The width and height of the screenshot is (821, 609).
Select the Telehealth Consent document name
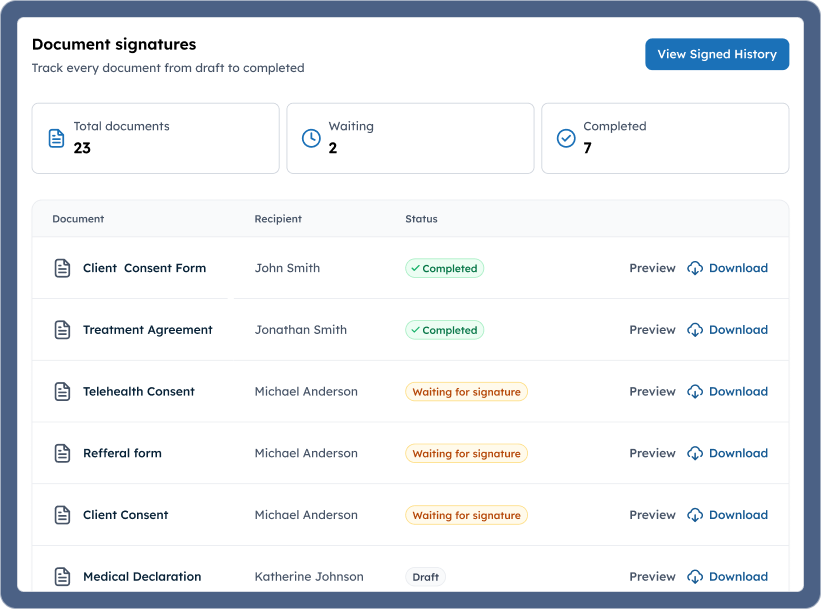pos(139,392)
